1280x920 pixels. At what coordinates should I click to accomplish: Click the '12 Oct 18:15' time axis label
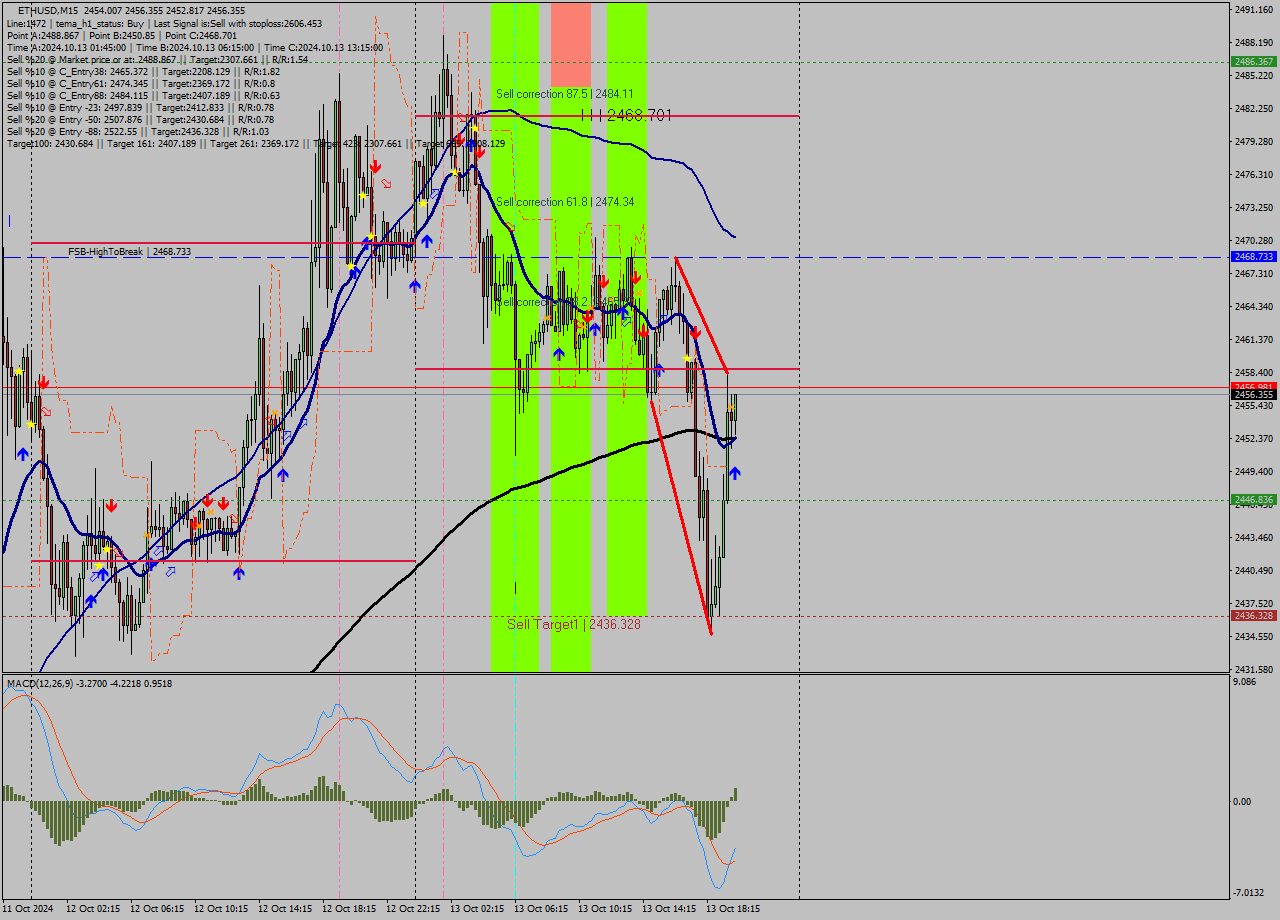tap(349, 909)
